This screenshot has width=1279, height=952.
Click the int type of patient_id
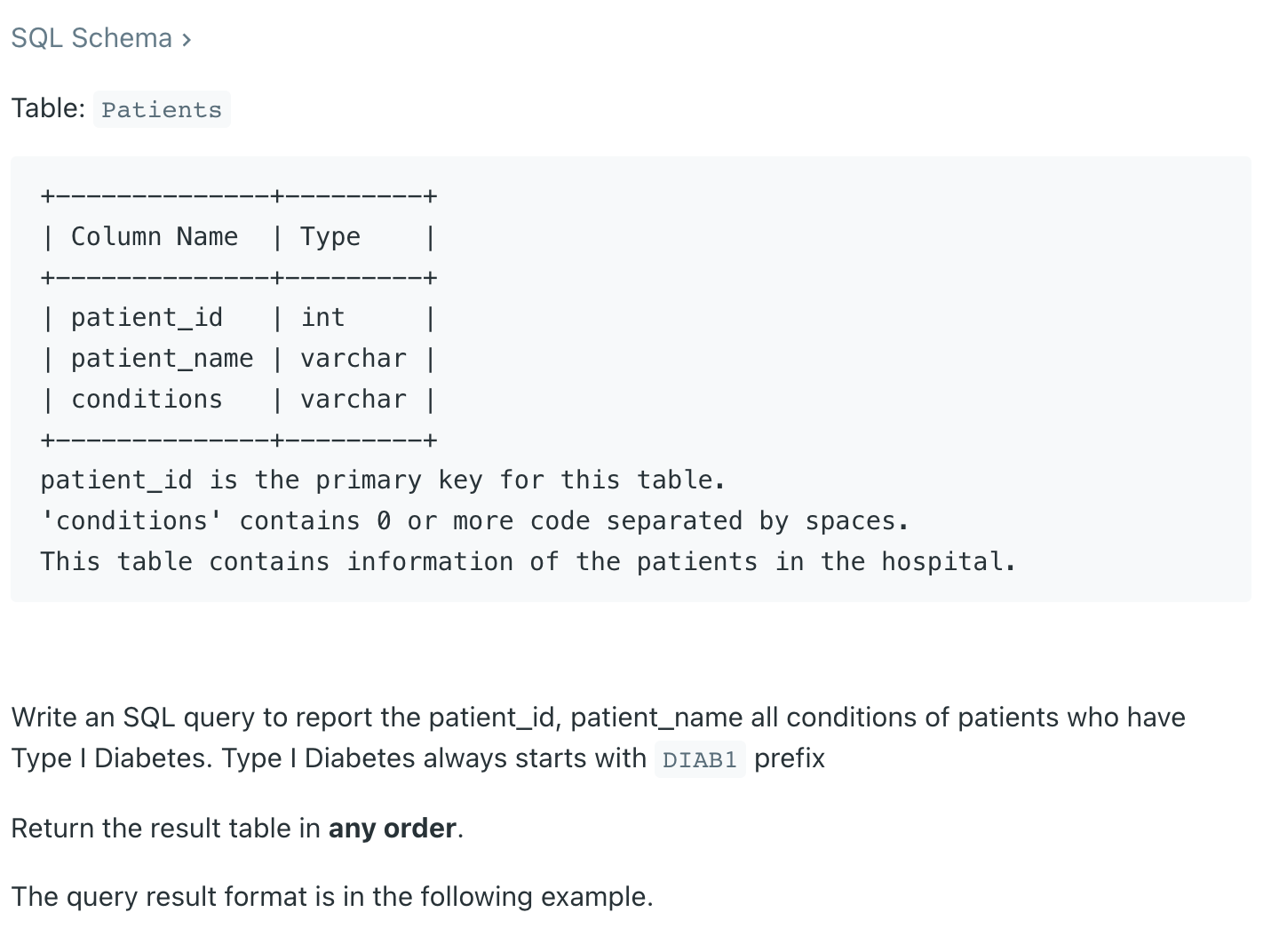click(x=322, y=318)
